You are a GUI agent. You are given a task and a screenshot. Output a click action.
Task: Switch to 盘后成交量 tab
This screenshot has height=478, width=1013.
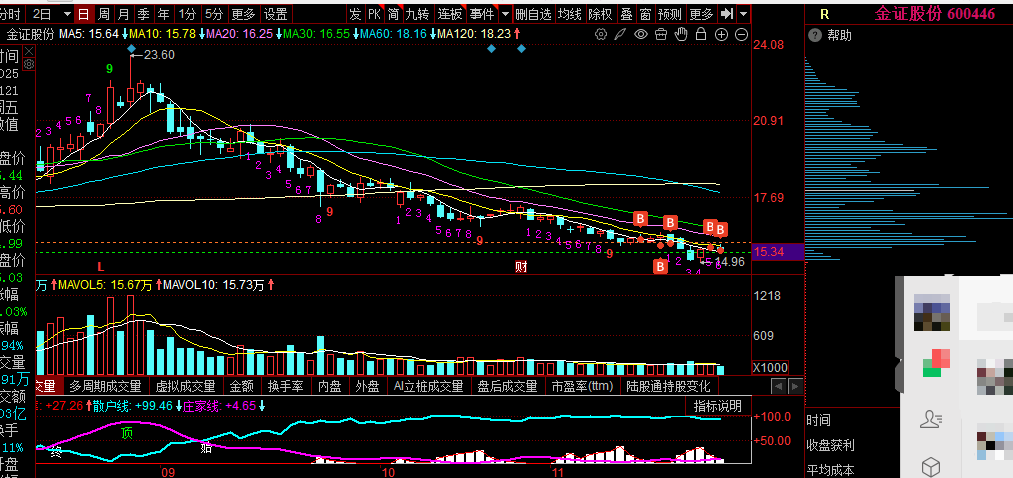click(x=508, y=386)
